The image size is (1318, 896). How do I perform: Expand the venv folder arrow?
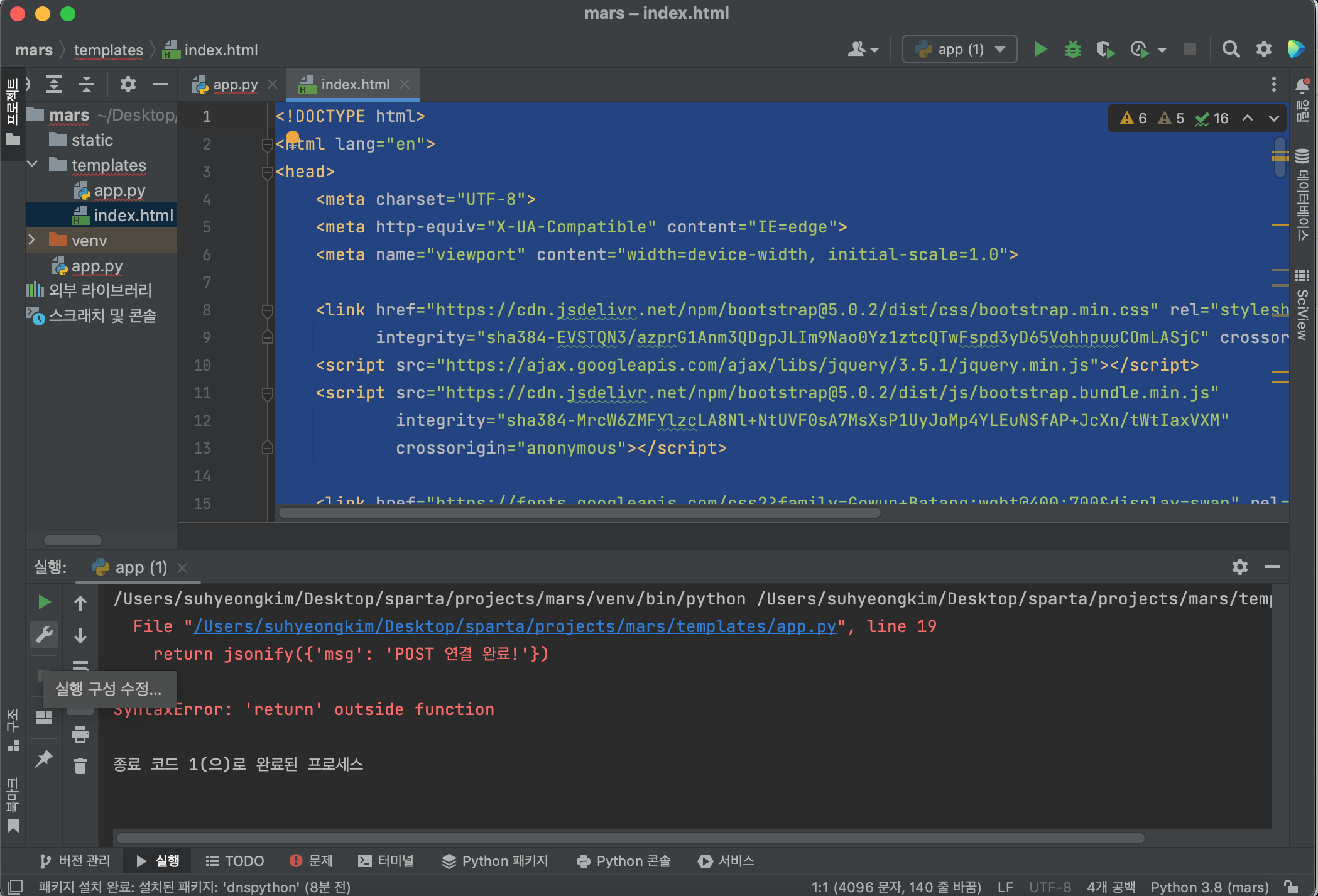click(33, 240)
